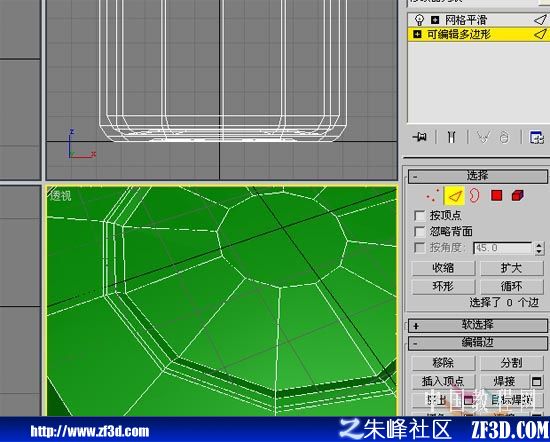This screenshot has height=442, width=550.
Task: Select Border sub-object mode icon
Action: pyautogui.click(x=474, y=196)
